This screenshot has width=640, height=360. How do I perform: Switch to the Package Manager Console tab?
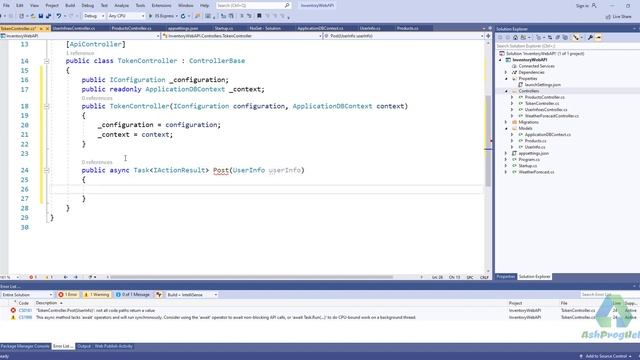click(25, 346)
